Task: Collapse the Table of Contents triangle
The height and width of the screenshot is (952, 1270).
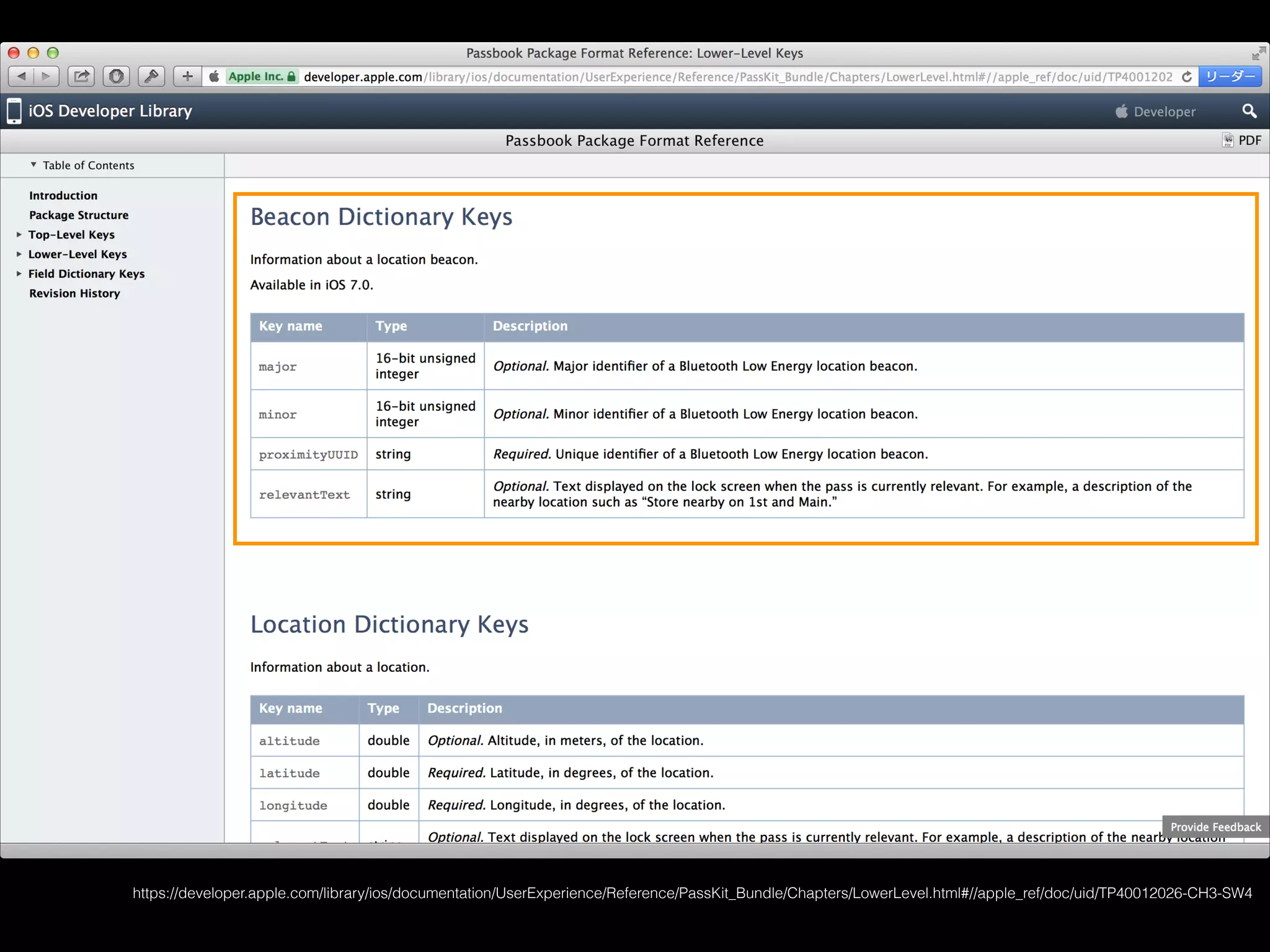Action: [33, 165]
